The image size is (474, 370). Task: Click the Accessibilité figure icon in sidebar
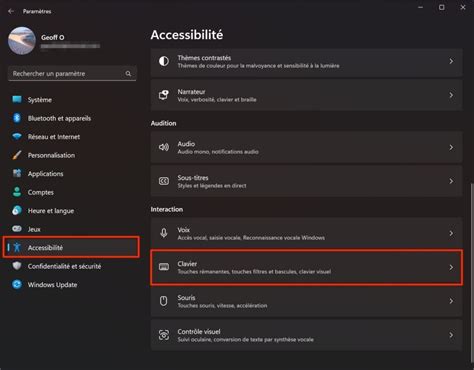click(x=17, y=247)
